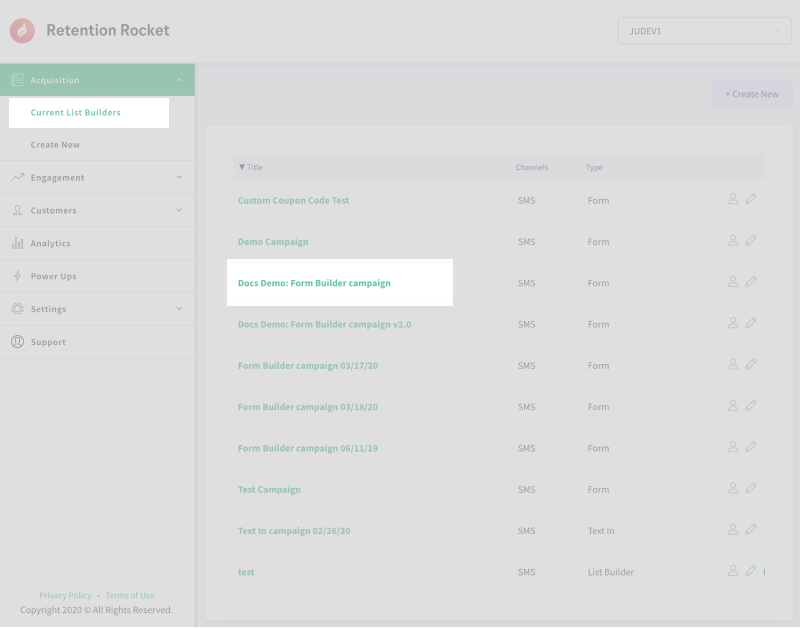Select the Acquisition document icon
800x628 pixels.
pos(16,80)
